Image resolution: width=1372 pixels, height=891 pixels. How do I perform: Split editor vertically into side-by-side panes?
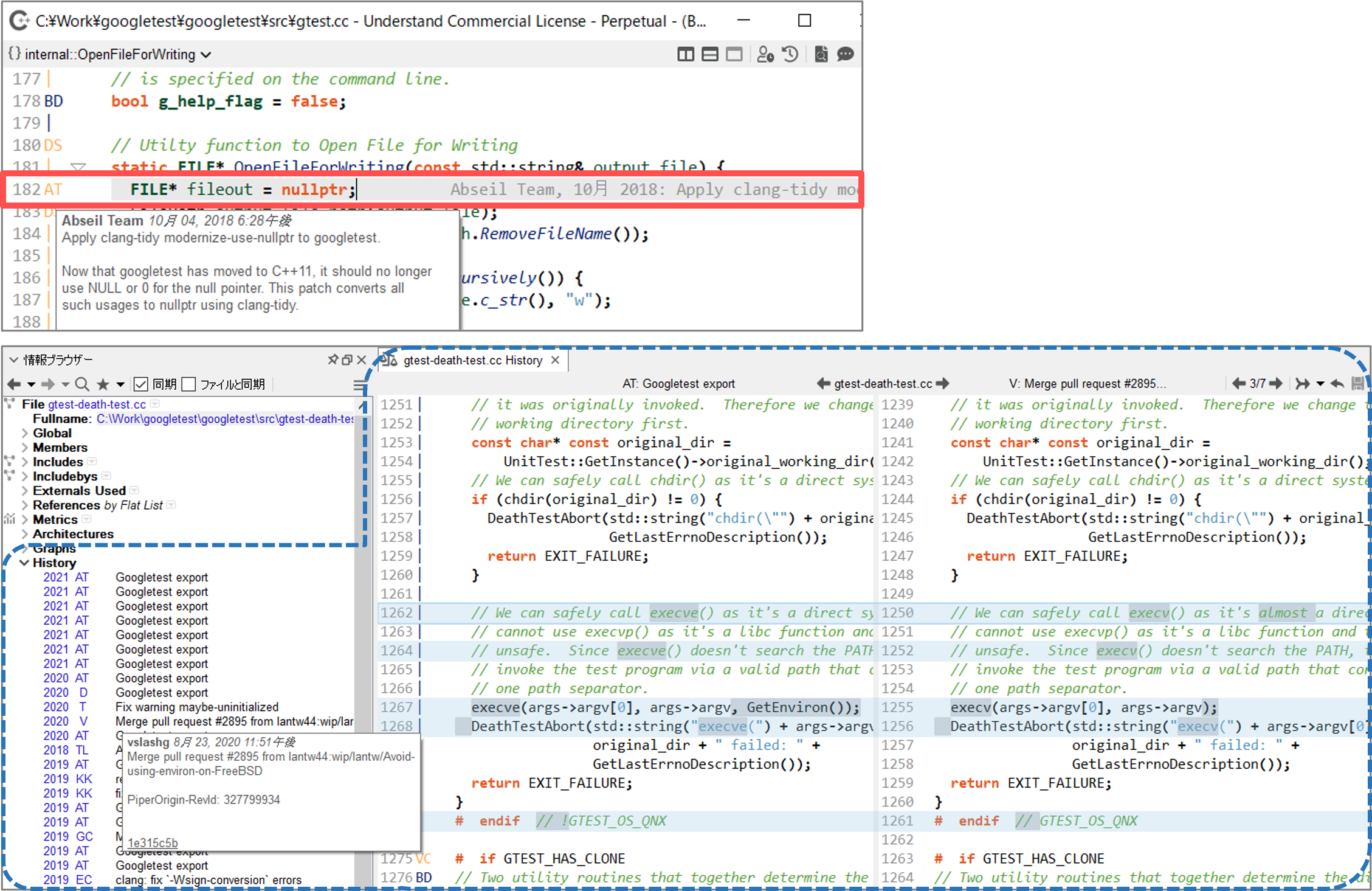[x=685, y=55]
